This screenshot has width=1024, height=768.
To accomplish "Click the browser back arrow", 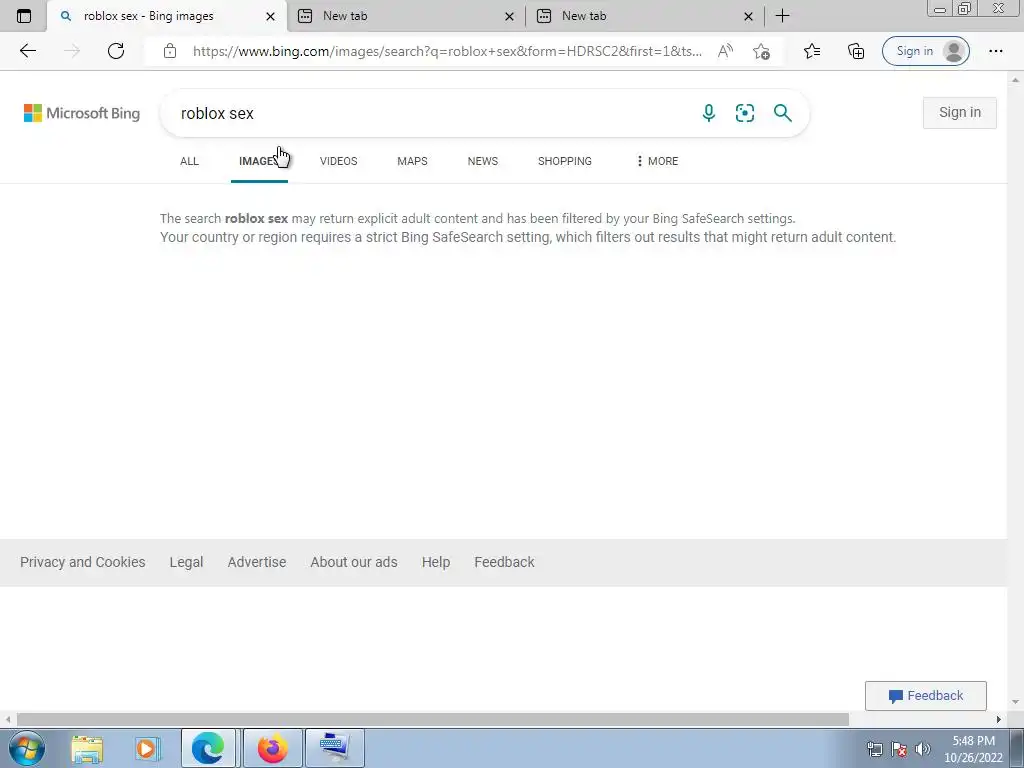I will point(27,51).
